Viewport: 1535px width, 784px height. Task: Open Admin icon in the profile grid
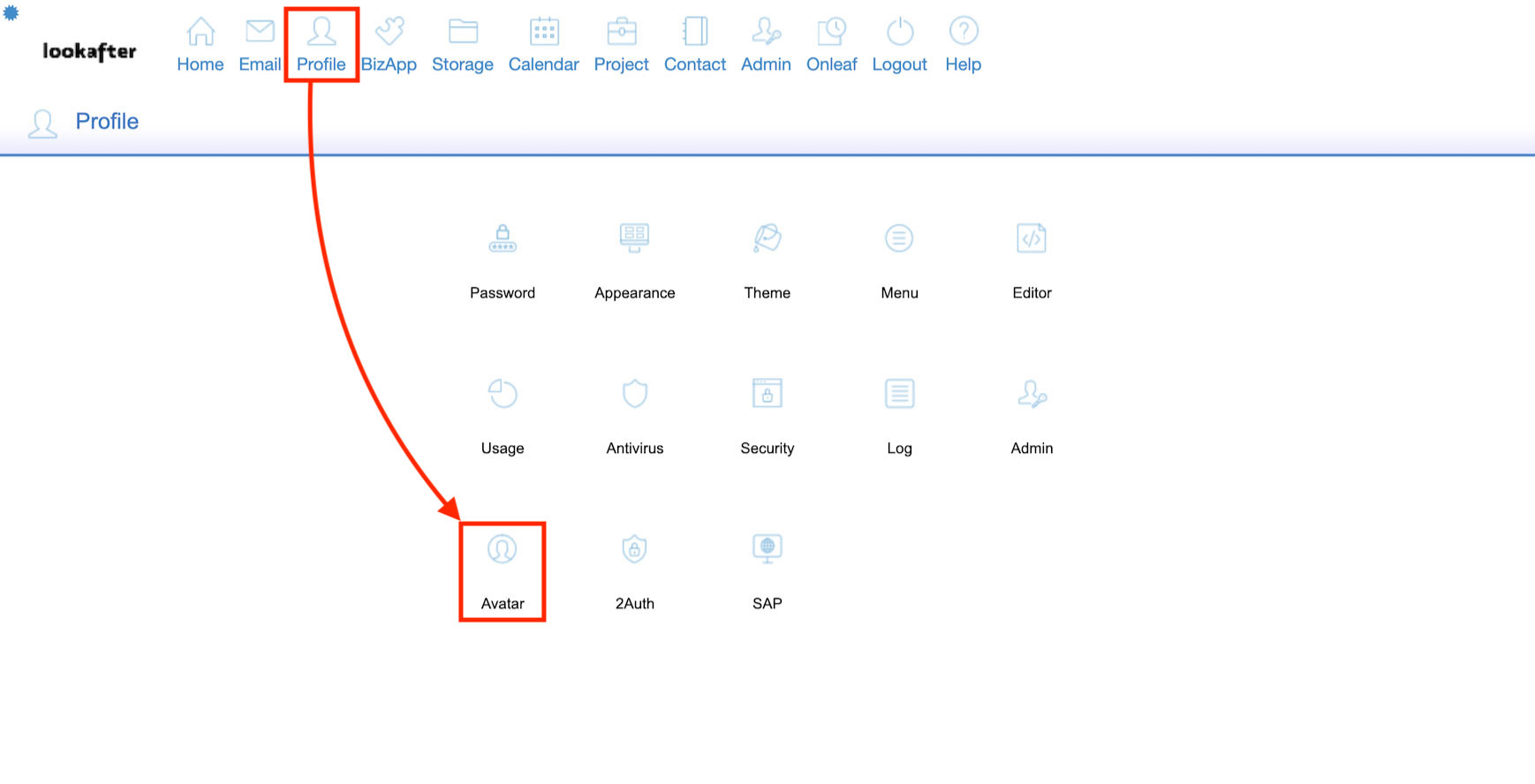pos(1032,395)
